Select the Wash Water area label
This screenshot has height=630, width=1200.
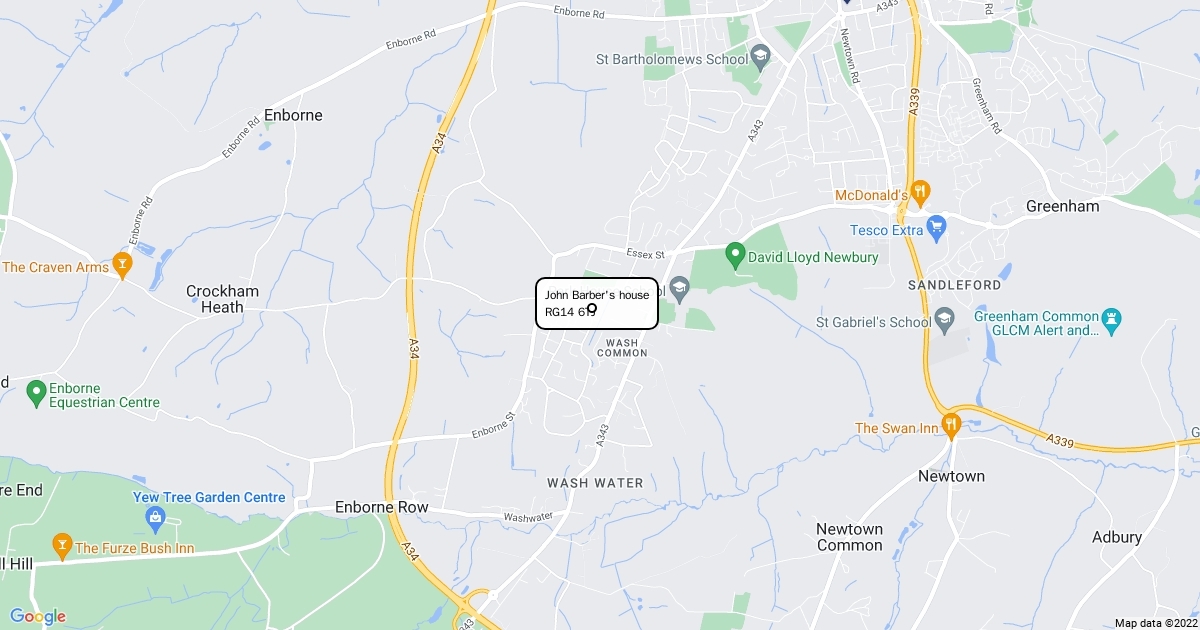595,483
